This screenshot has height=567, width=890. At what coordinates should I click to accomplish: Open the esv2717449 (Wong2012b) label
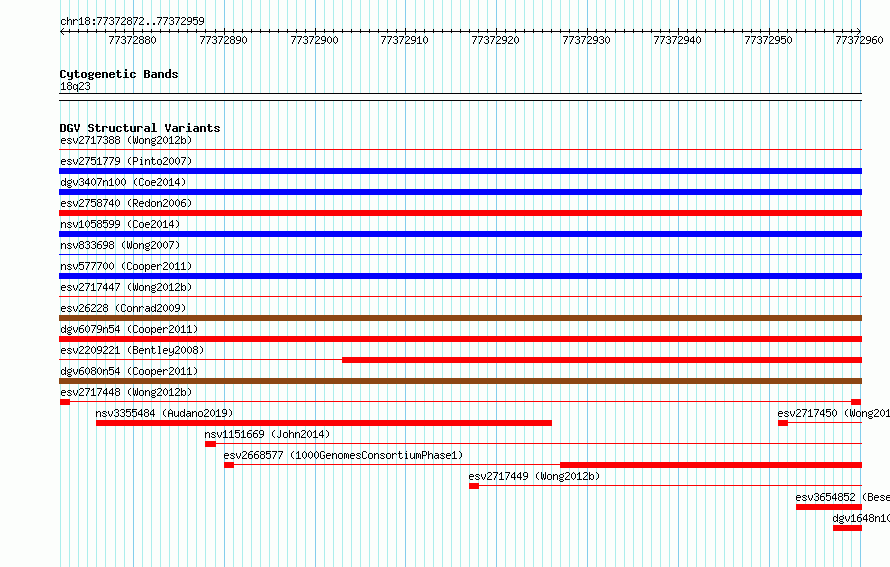[534, 476]
